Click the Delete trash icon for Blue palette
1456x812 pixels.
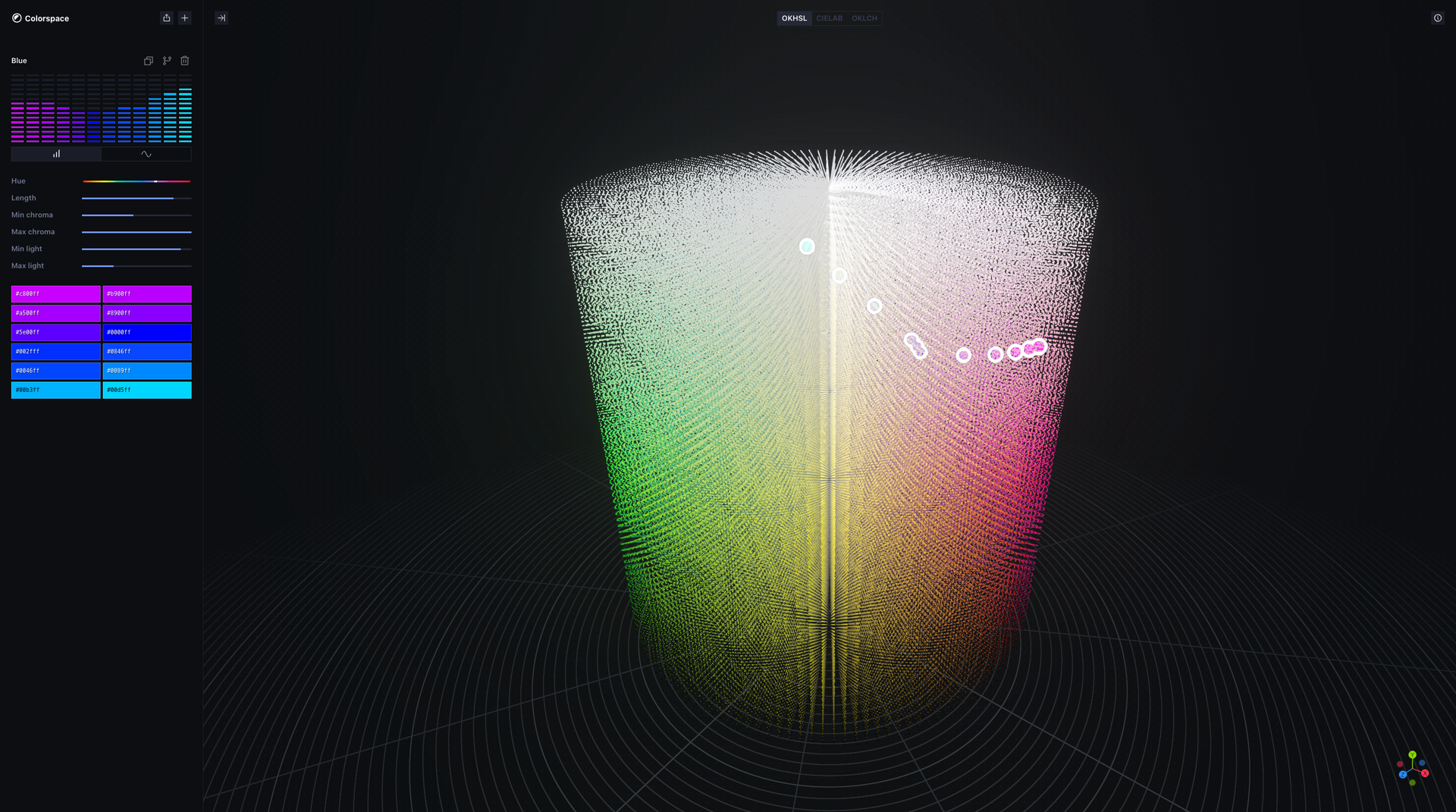click(x=184, y=61)
